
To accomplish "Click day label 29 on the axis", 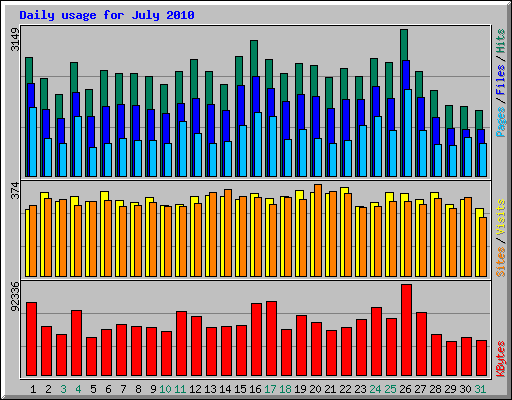I will coord(450,389).
